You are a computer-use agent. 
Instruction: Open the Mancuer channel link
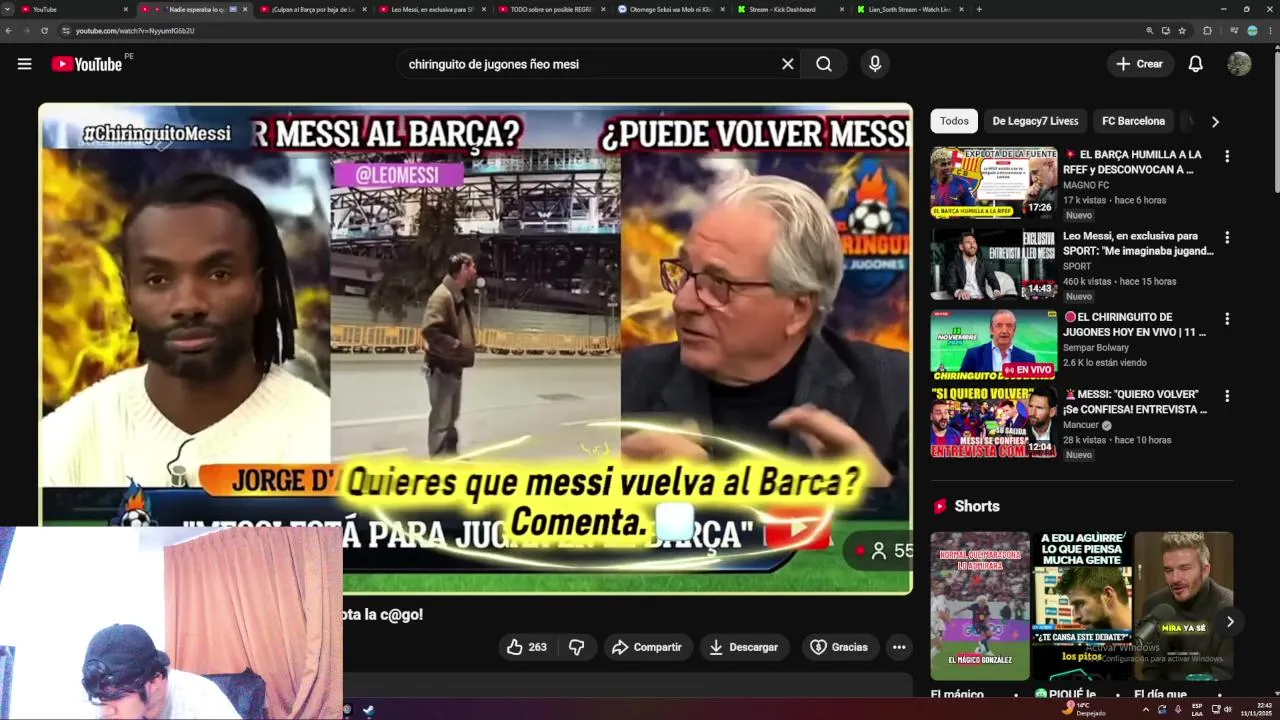click(1081, 425)
